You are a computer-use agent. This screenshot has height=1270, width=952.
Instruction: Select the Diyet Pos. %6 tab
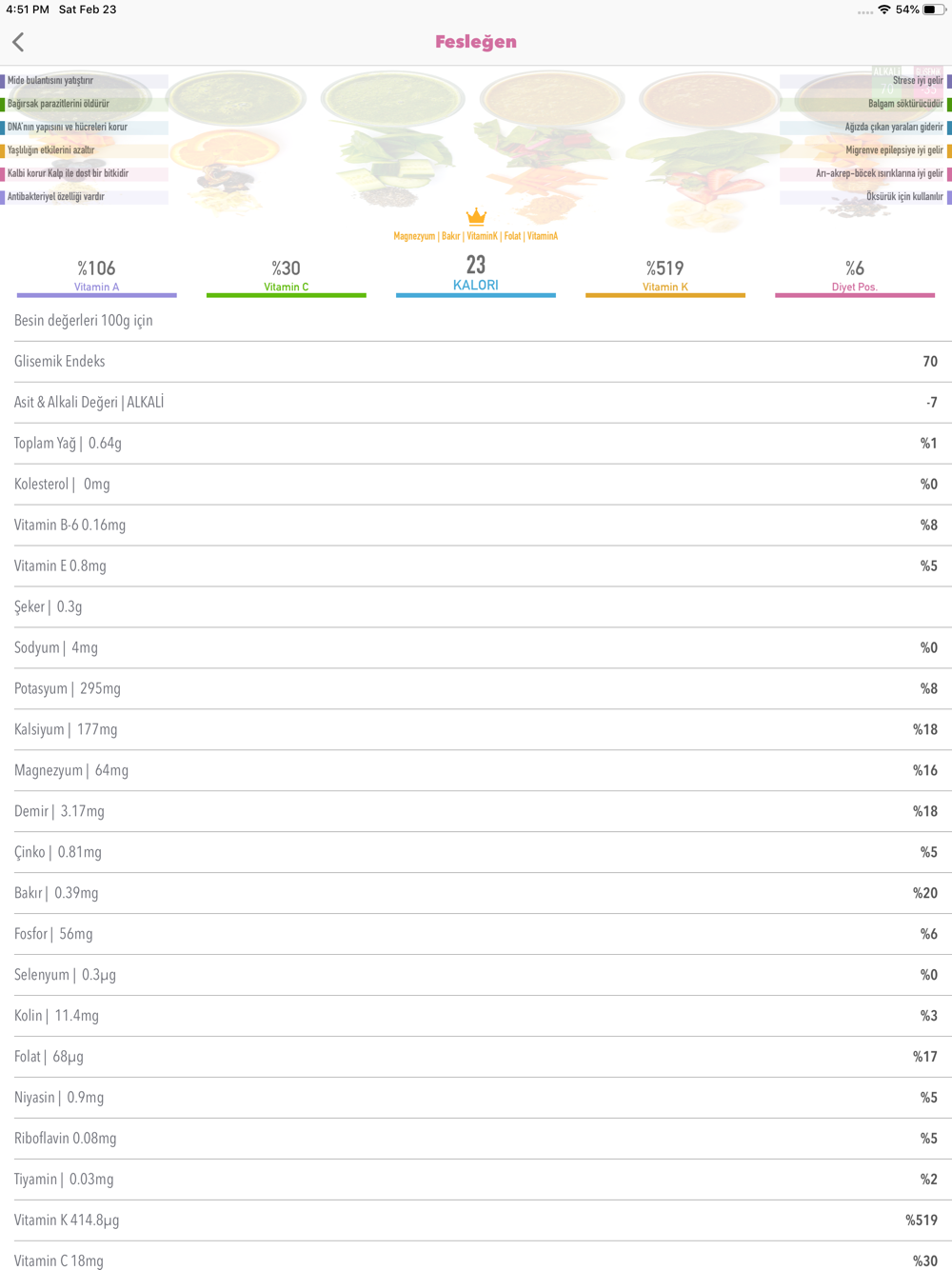pyautogui.click(x=855, y=276)
